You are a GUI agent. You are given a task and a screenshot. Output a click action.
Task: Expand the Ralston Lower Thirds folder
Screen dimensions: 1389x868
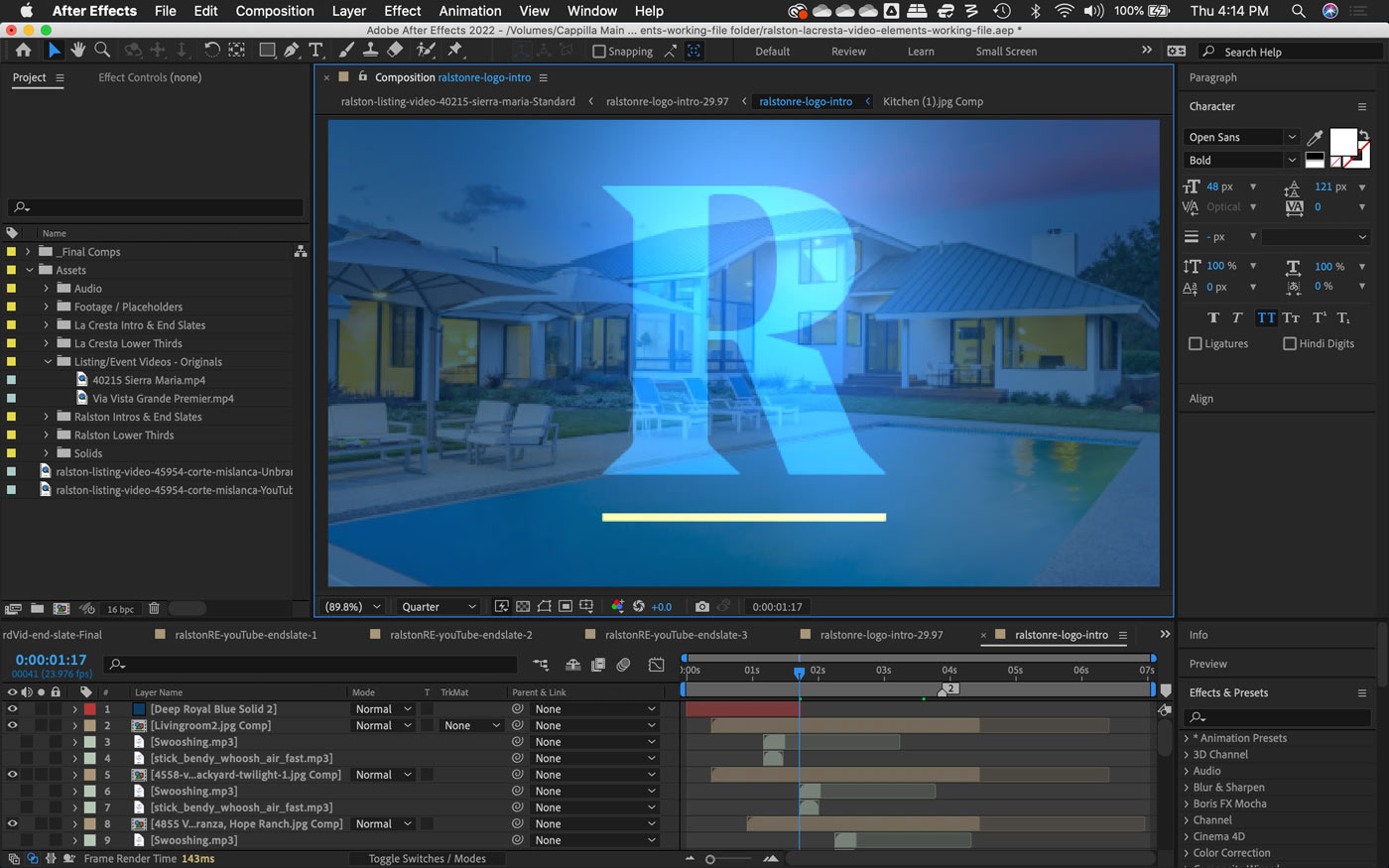pyautogui.click(x=46, y=434)
